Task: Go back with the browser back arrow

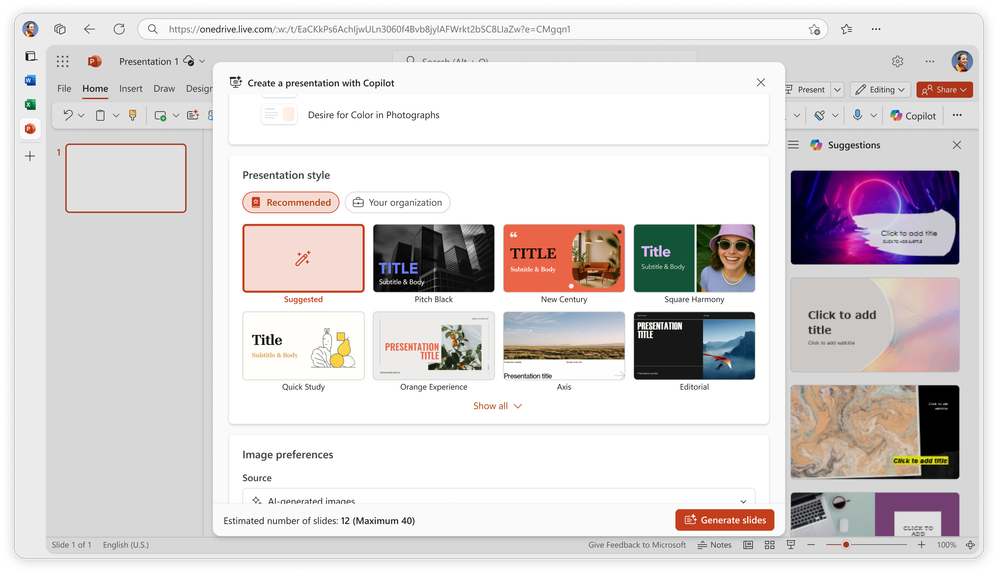Action: pos(89,29)
